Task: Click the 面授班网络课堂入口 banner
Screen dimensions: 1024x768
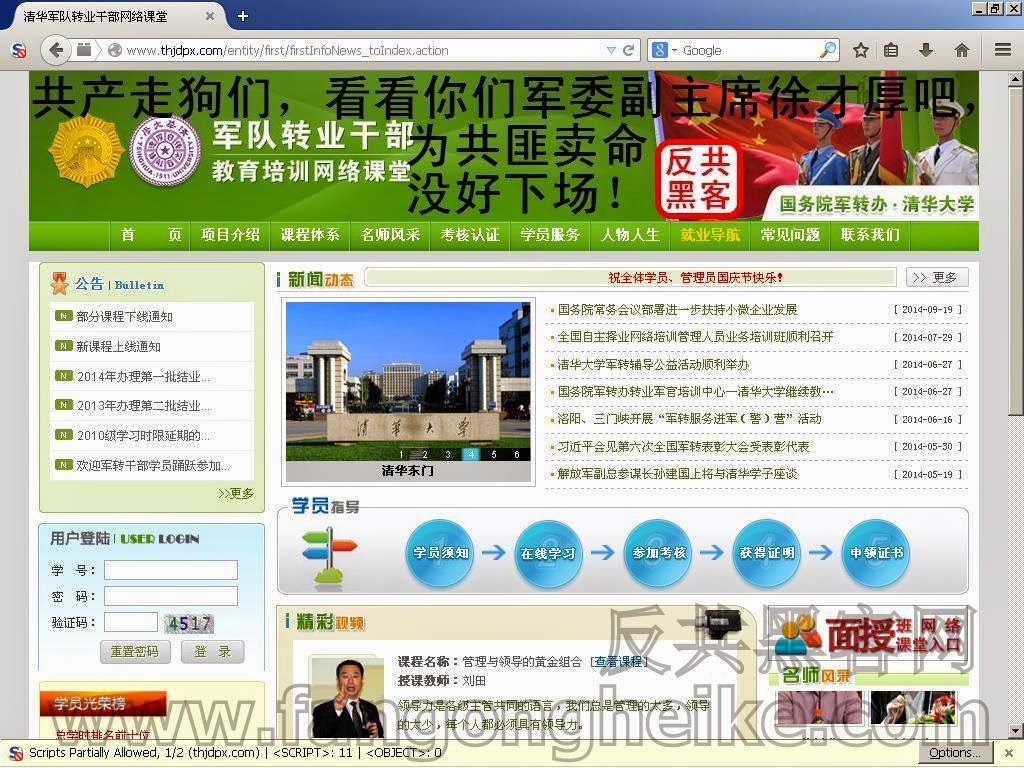Action: [868, 635]
